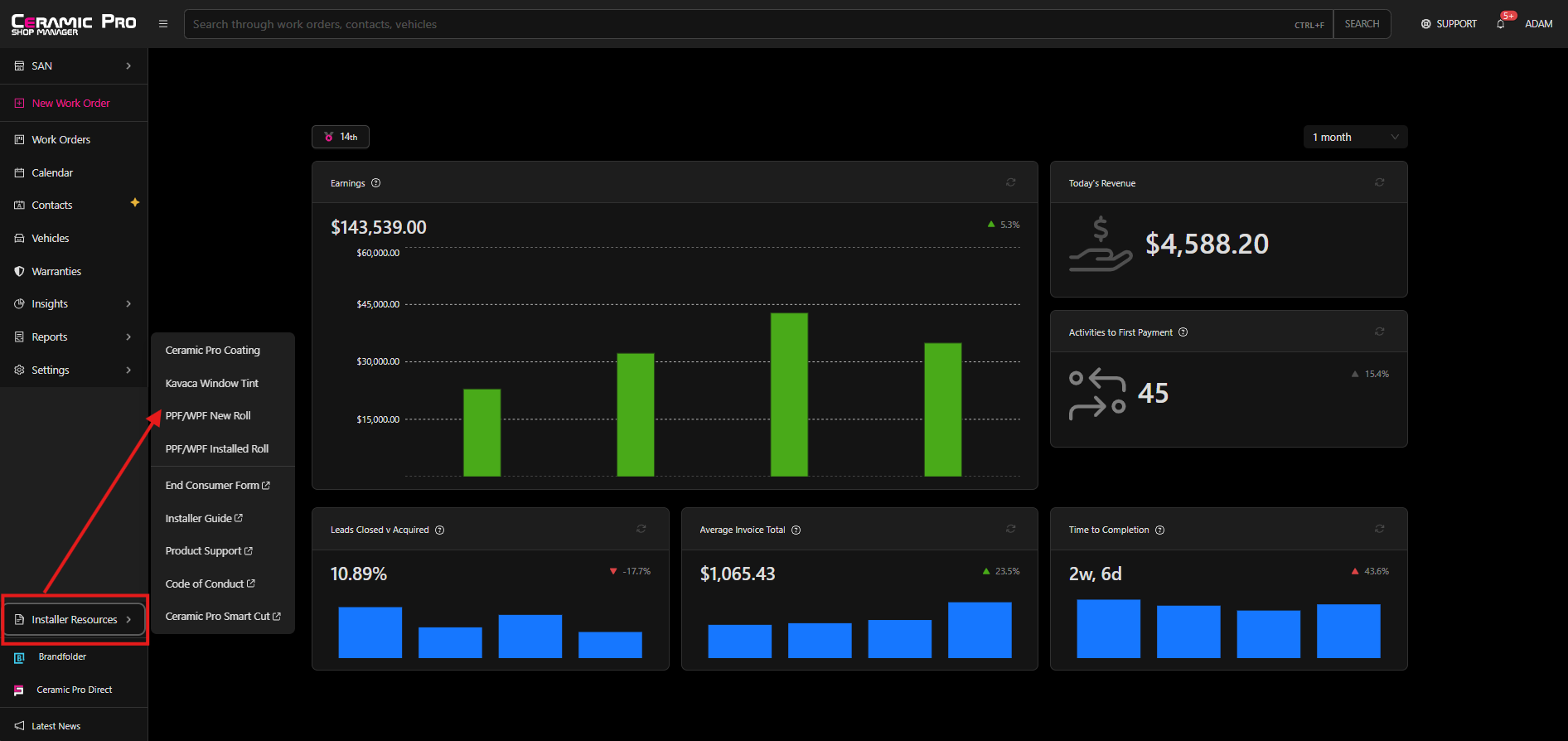Open the notifications bell icon
This screenshot has width=1568, height=741.
tap(1500, 24)
